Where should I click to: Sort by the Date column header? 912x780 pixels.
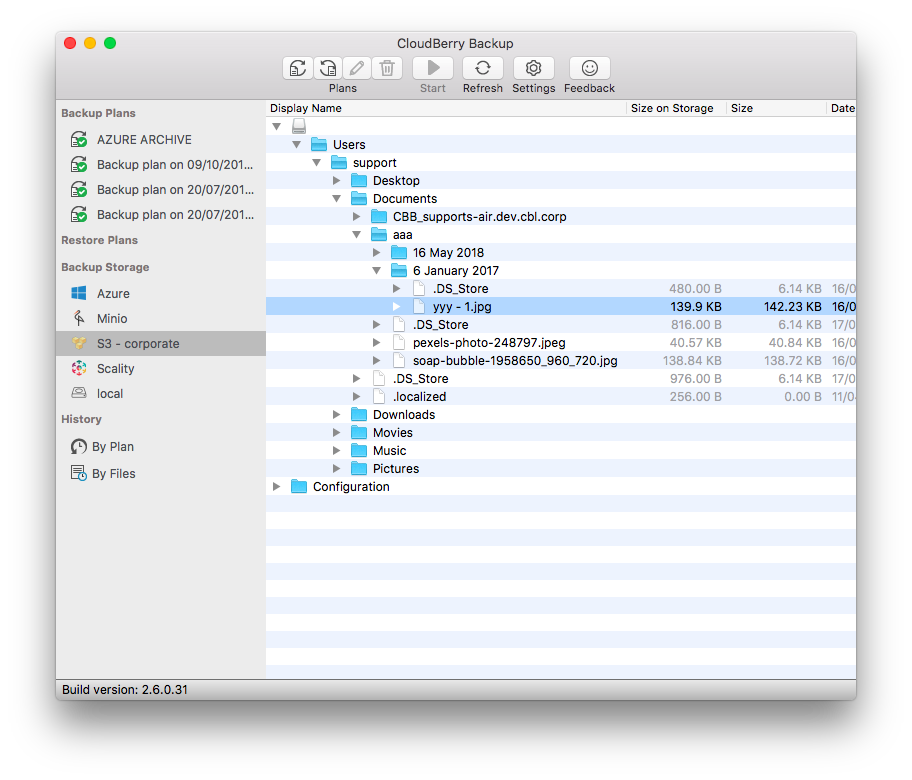842,108
